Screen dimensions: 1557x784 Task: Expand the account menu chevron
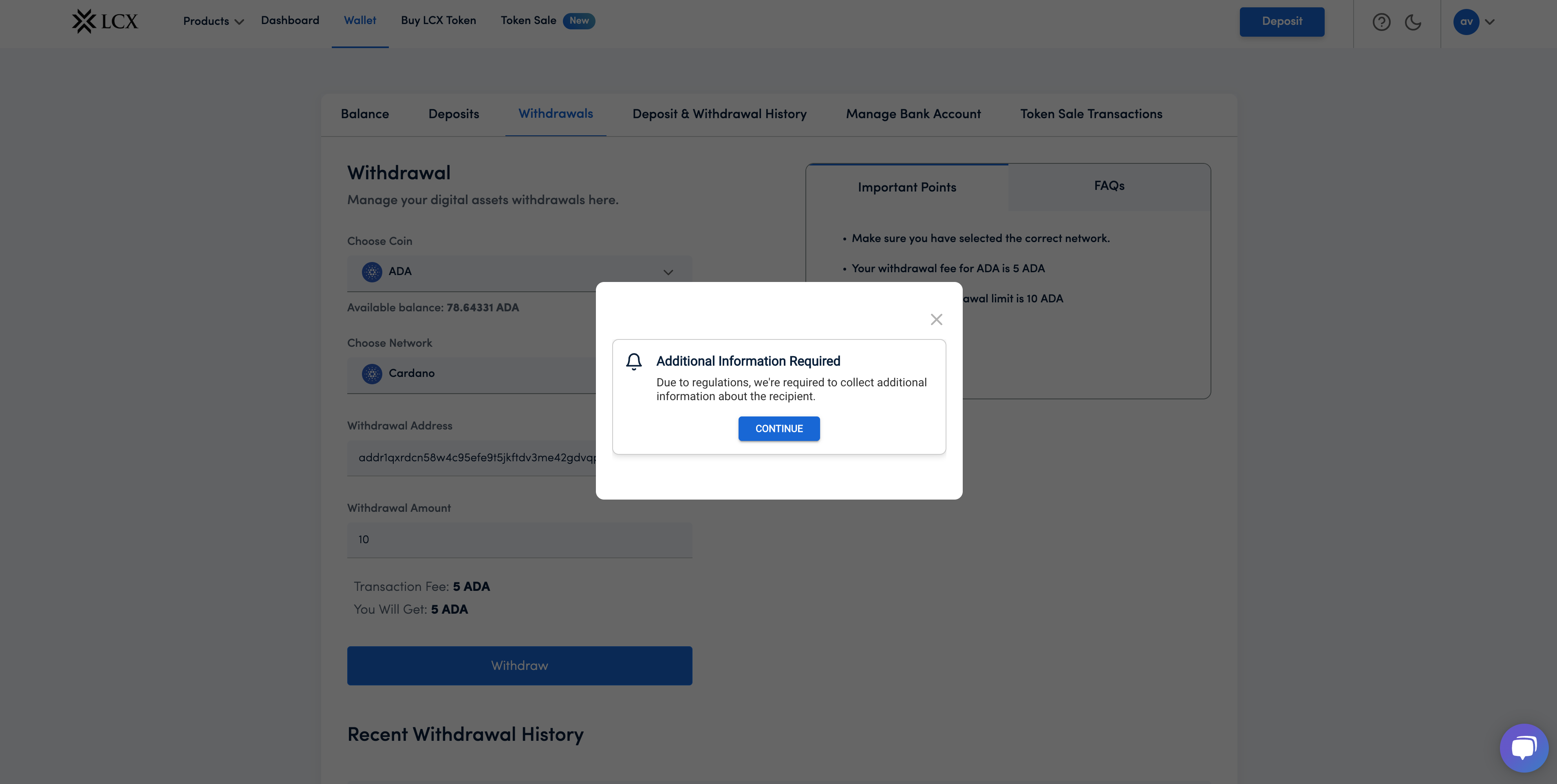pos(1490,22)
